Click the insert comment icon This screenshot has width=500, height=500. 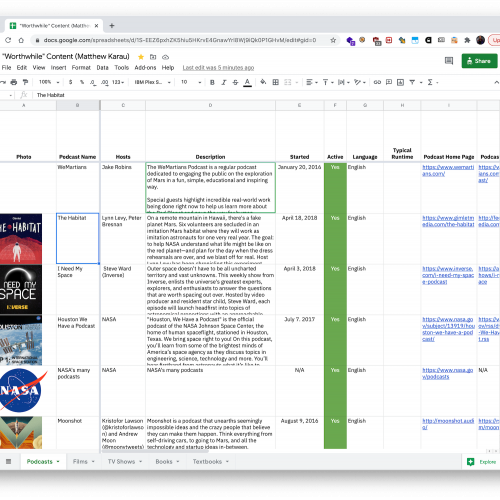point(389,82)
